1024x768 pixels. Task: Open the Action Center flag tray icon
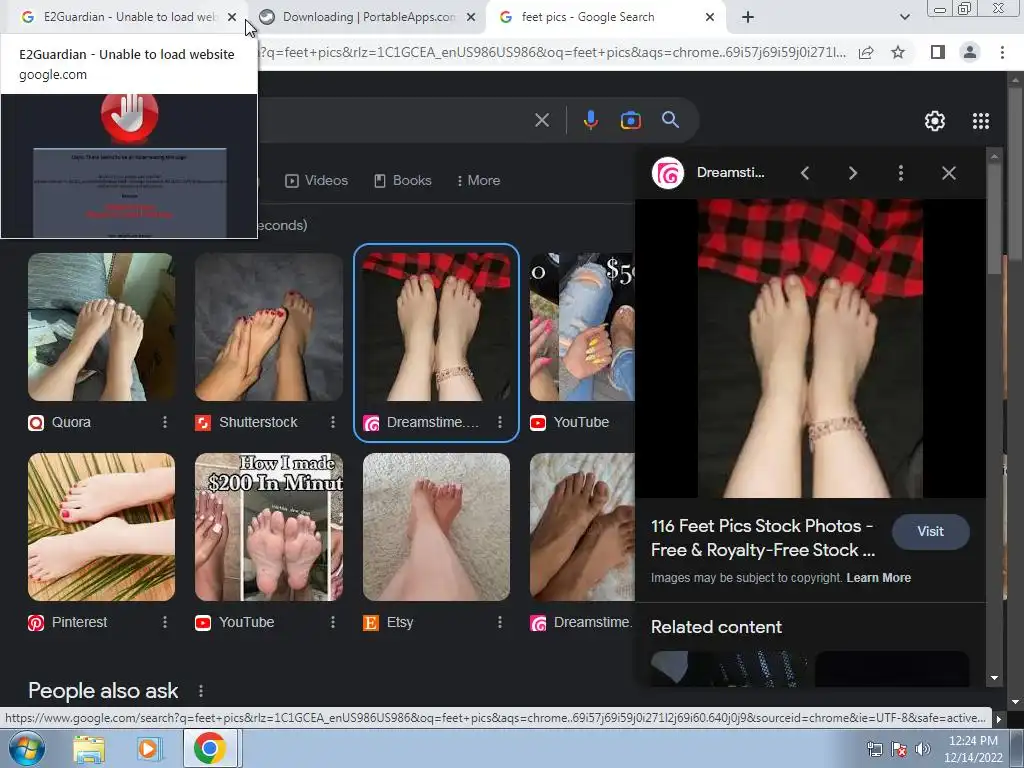pos(899,749)
